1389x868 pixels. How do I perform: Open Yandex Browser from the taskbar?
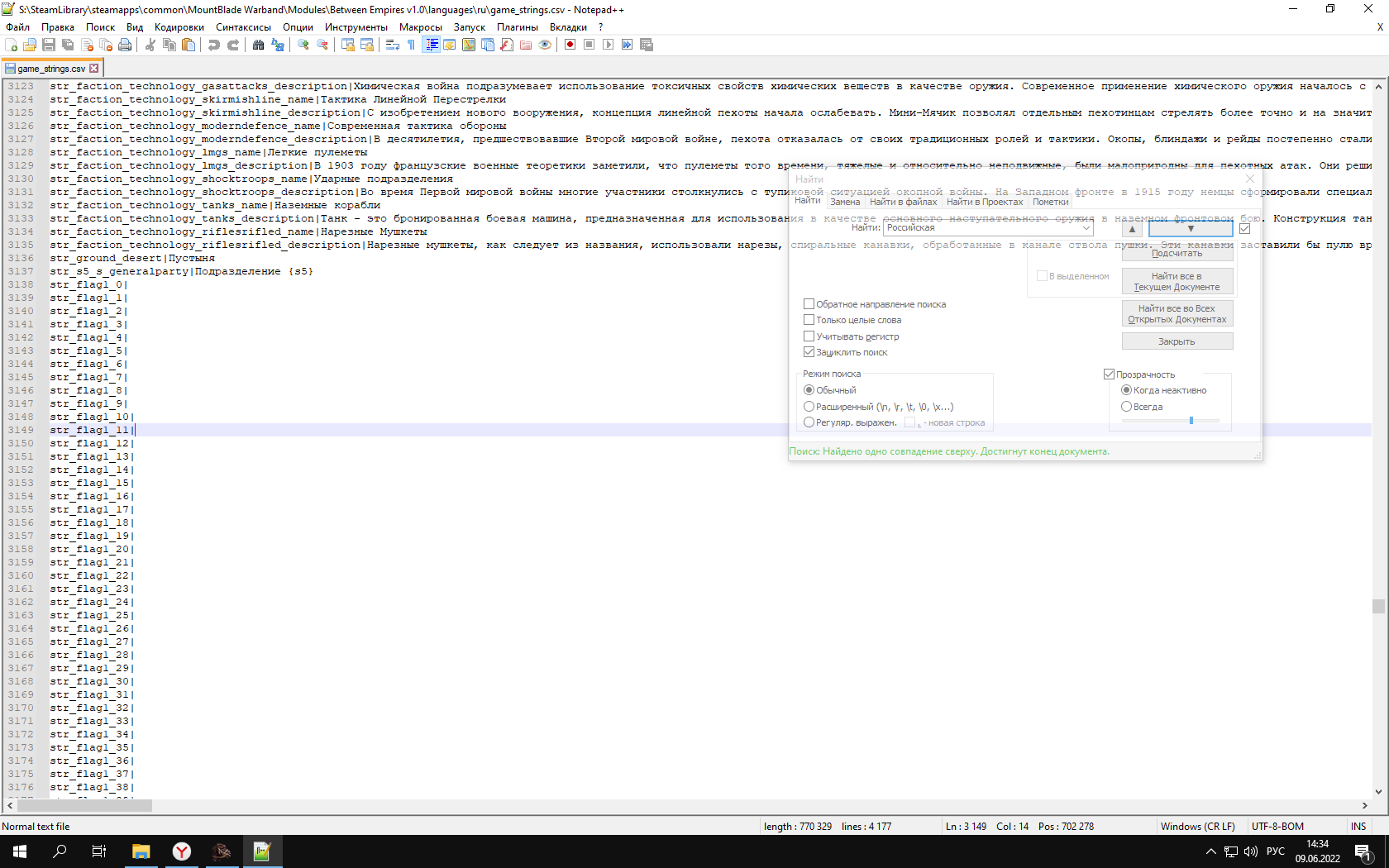[181, 851]
